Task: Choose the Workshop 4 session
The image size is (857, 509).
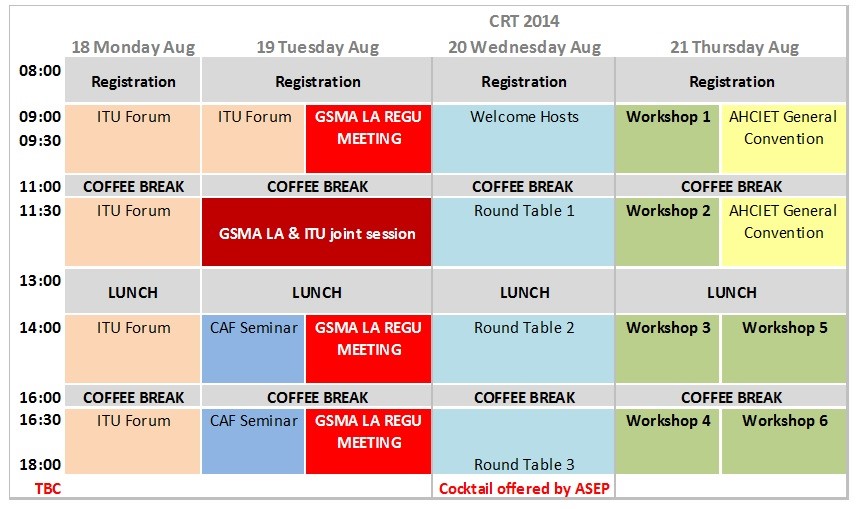Action: click(668, 421)
